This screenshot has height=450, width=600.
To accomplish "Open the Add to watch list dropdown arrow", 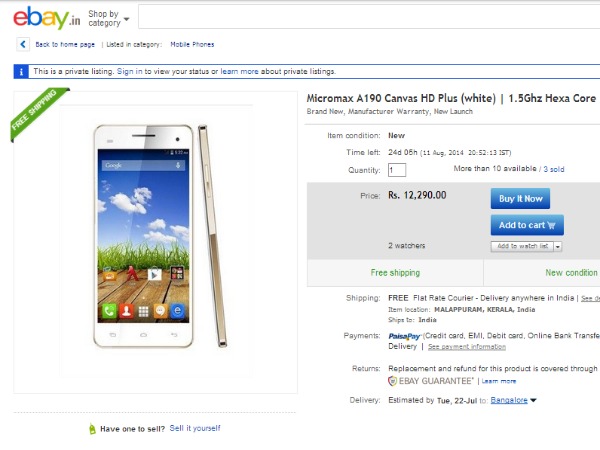I will click(x=557, y=246).
